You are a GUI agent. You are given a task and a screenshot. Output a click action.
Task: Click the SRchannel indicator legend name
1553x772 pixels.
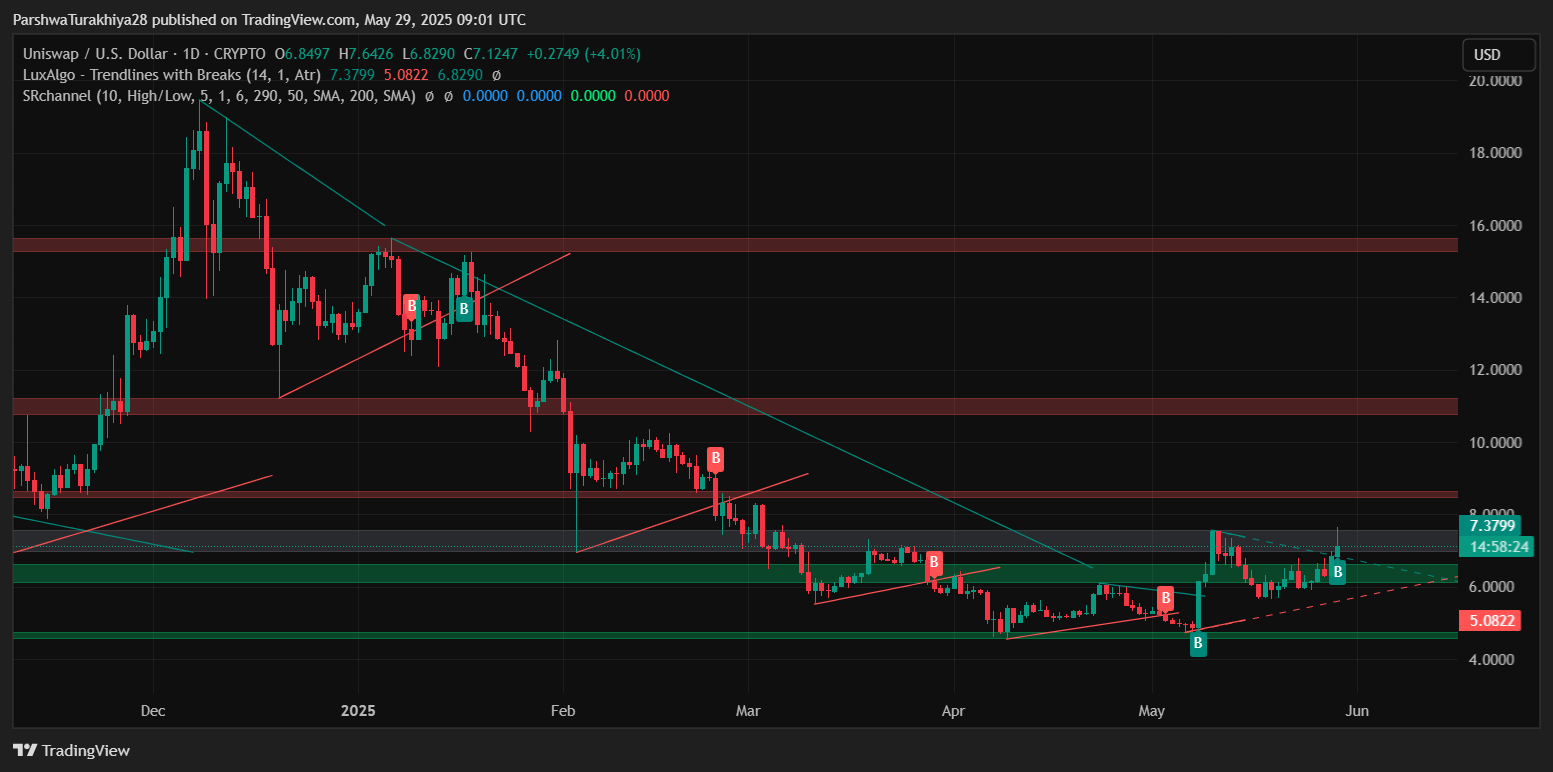coord(219,96)
